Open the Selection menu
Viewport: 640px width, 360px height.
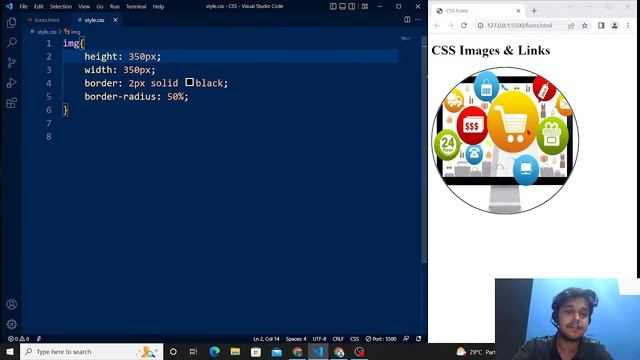[x=61, y=7]
